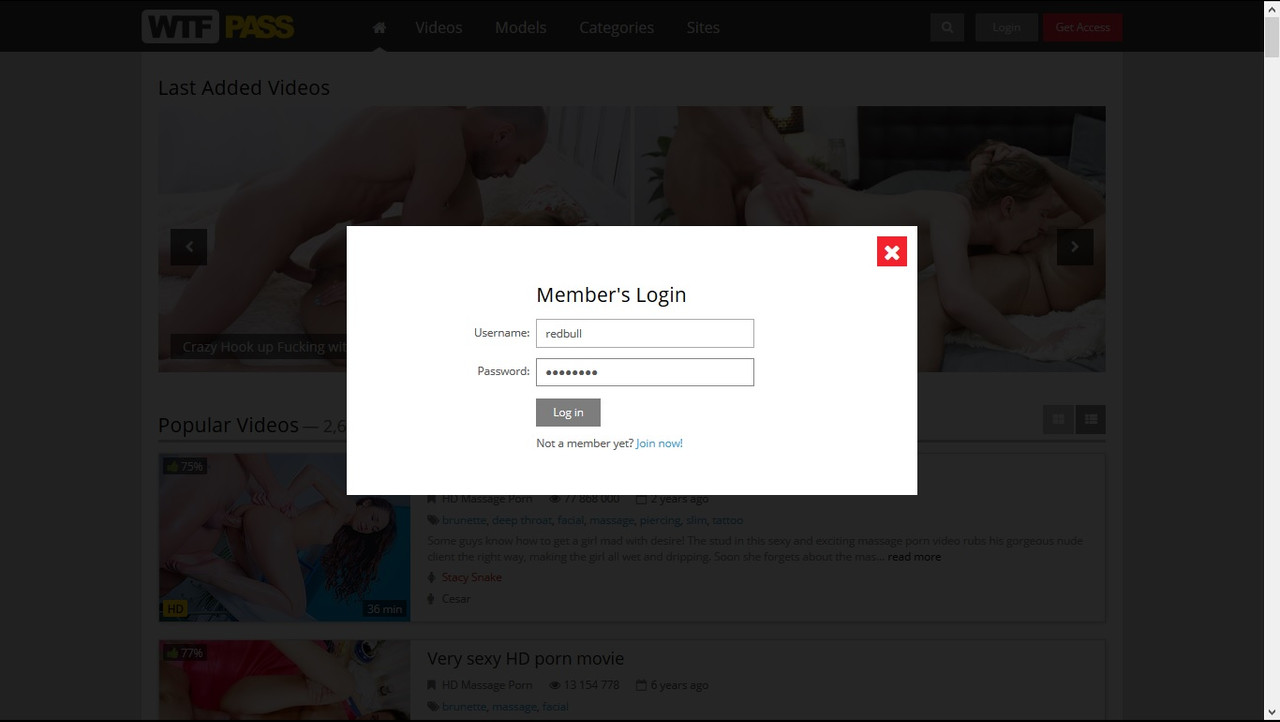
Task: Click the home icon in navigation bar
Action: tap(379, 28)
